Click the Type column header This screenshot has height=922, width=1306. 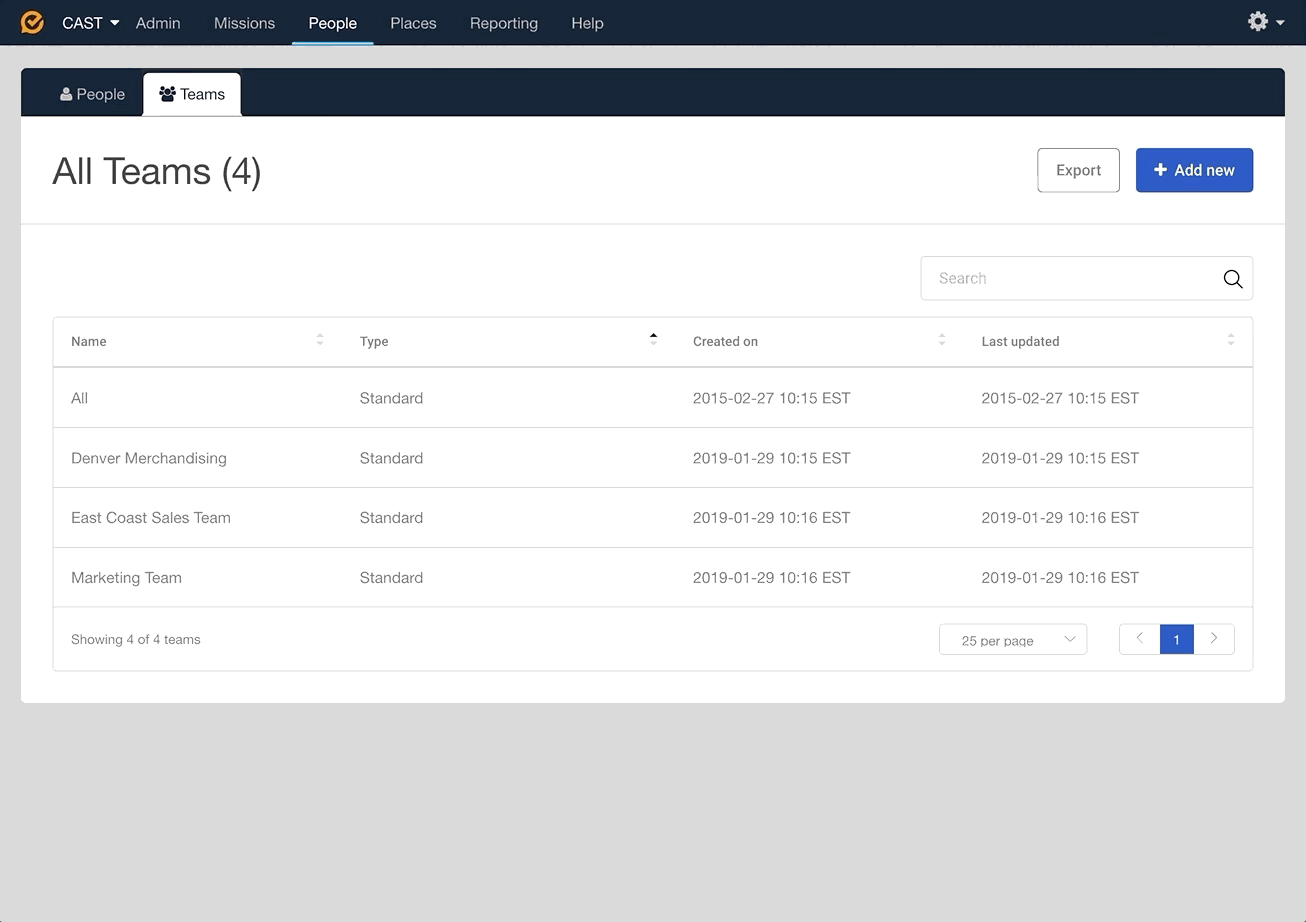(x=374, y=341)
